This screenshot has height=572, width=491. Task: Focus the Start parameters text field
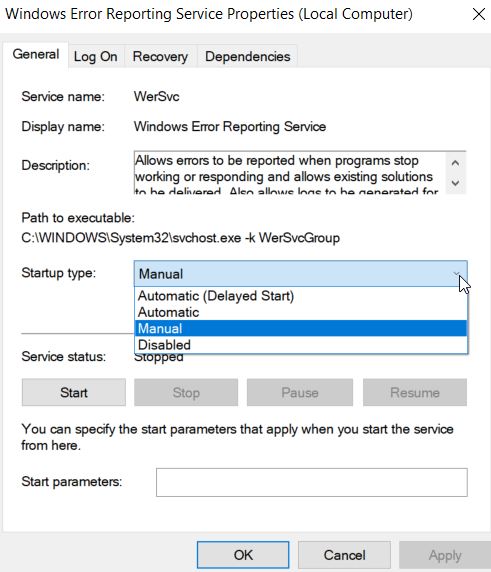[312, 482]
